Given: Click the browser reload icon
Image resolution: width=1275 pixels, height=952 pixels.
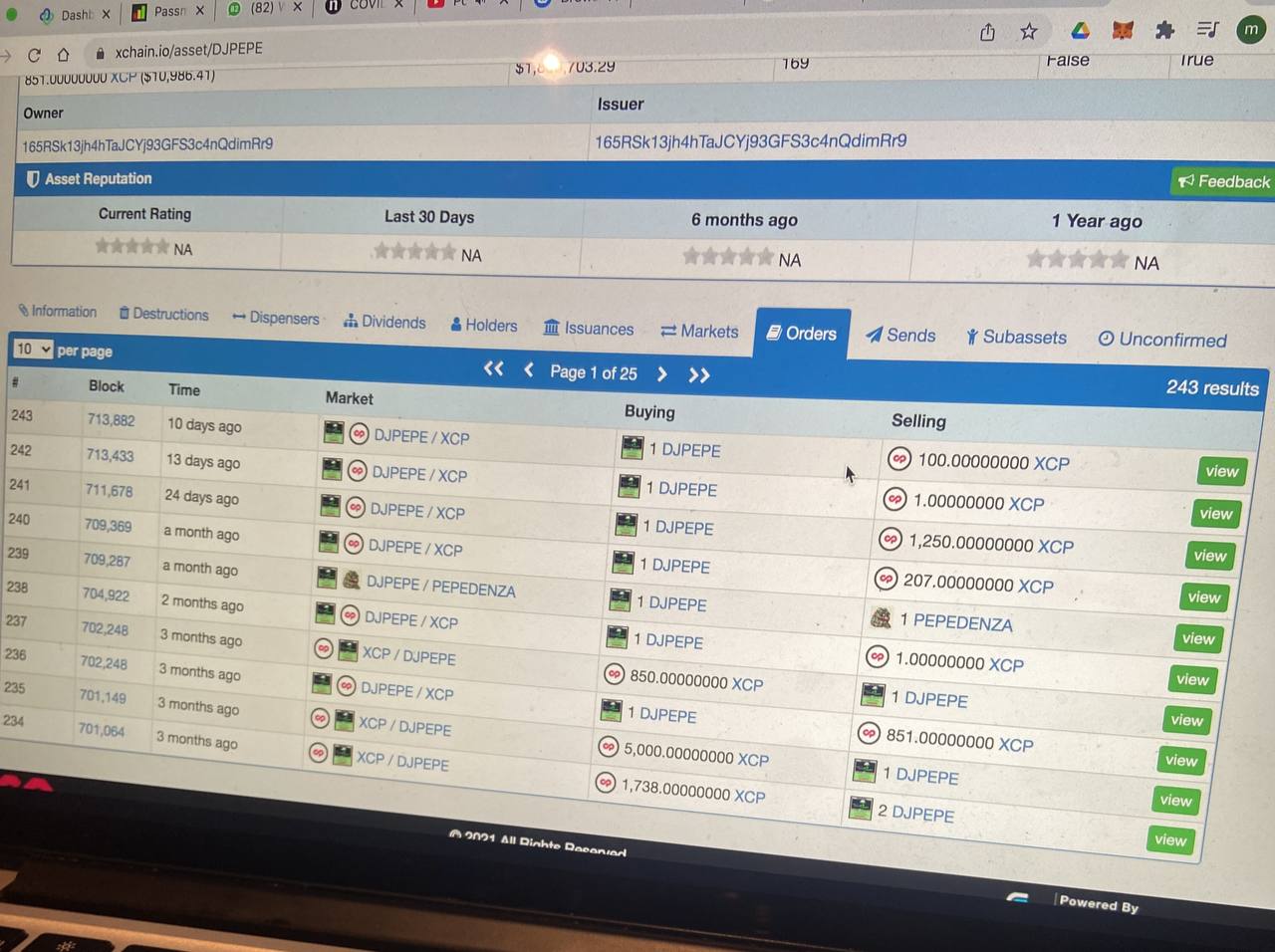Looking at the screenshot, I should coord(35,55).
